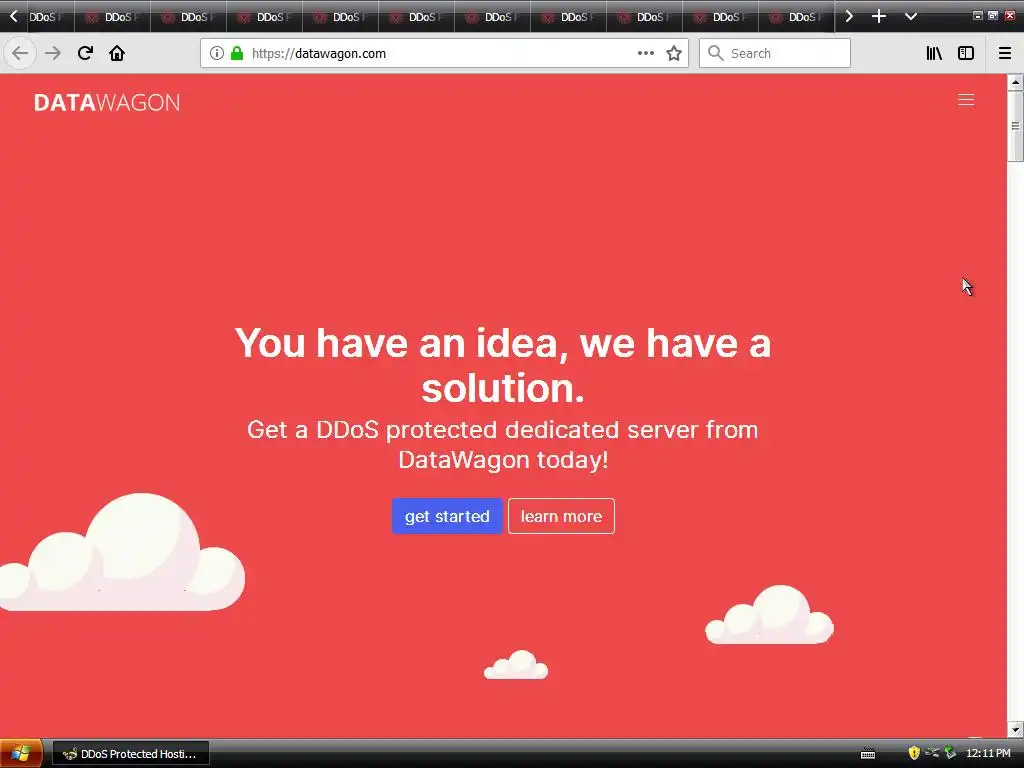Open the Firefox hamburger menu in toolbar
1024x768 pixels.
[1005, 54]
